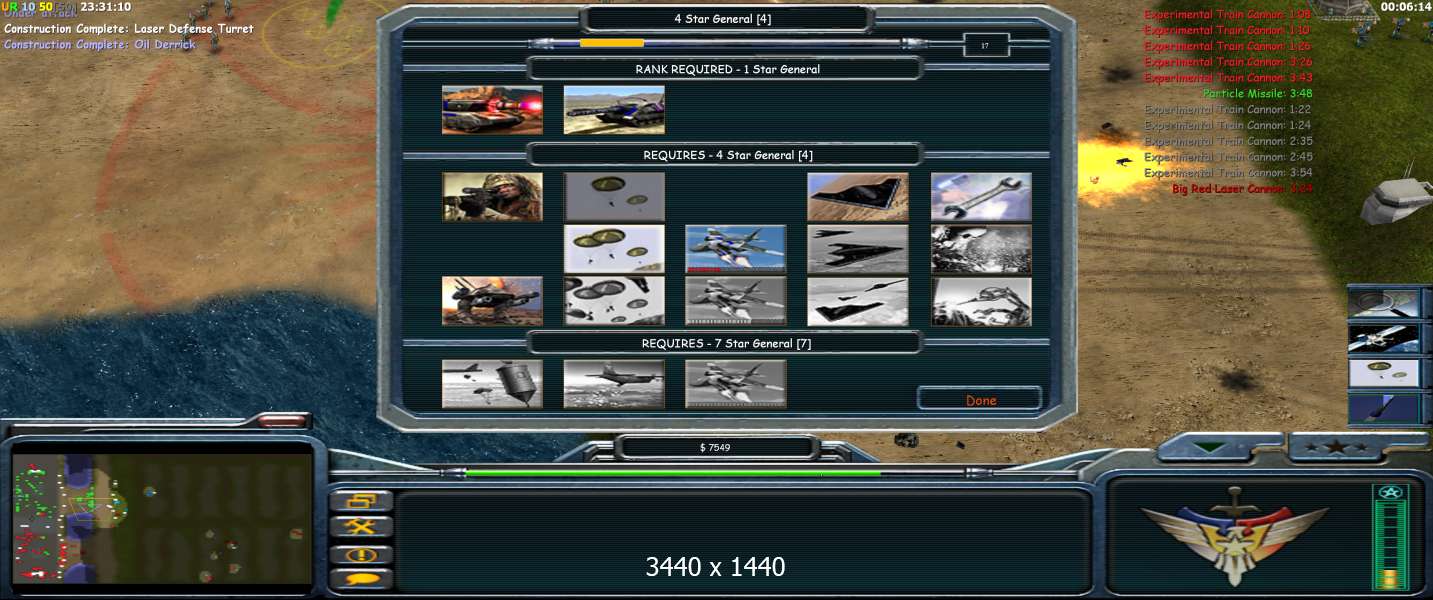The width and height of the screenshot is (1433, 600).
Task: Select gray stealth bombers in middle row
Action: point(858,249)
